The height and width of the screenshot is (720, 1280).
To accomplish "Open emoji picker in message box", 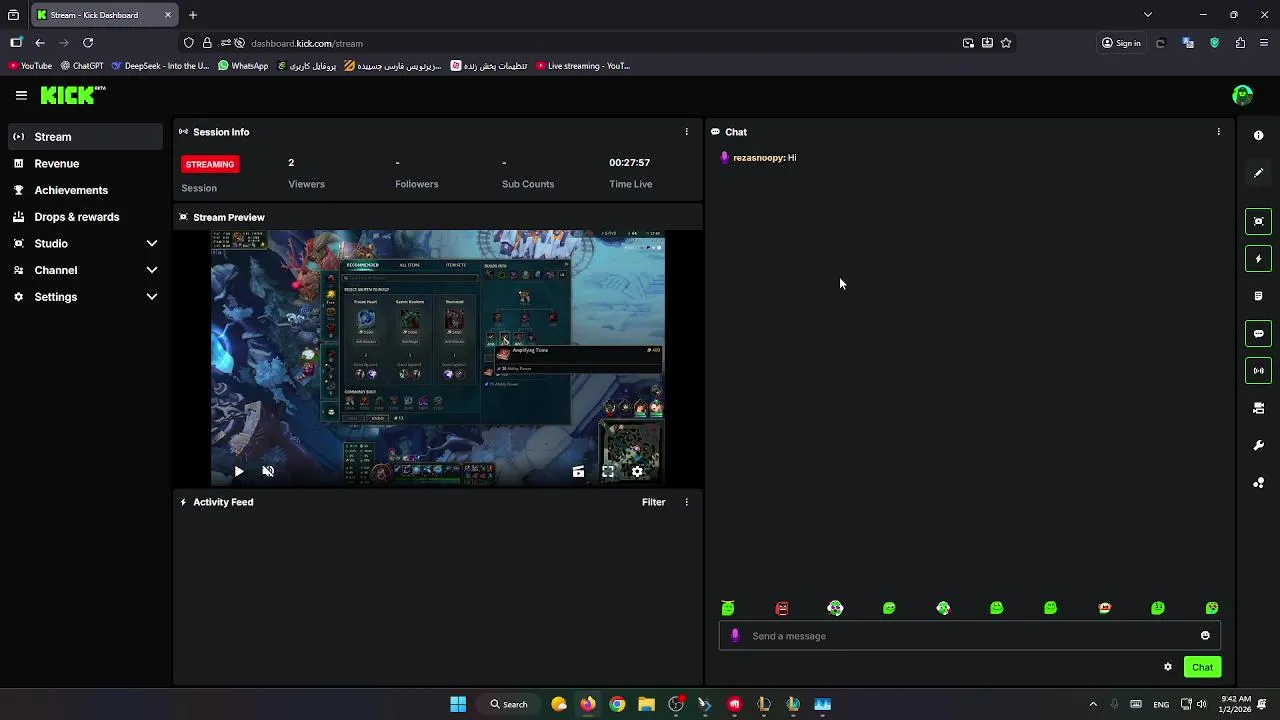I will coord(1205,636).
